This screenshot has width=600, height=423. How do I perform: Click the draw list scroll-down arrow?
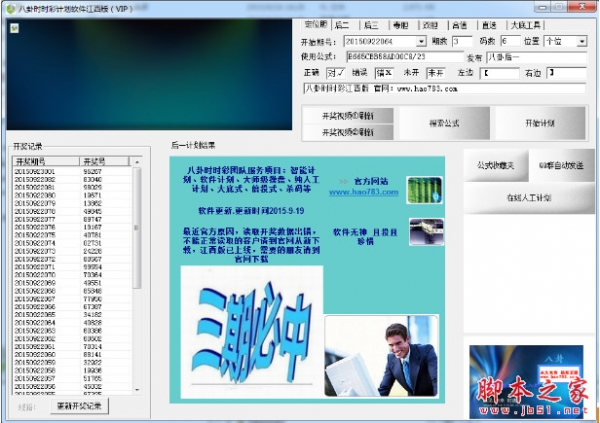click(137, 390)
